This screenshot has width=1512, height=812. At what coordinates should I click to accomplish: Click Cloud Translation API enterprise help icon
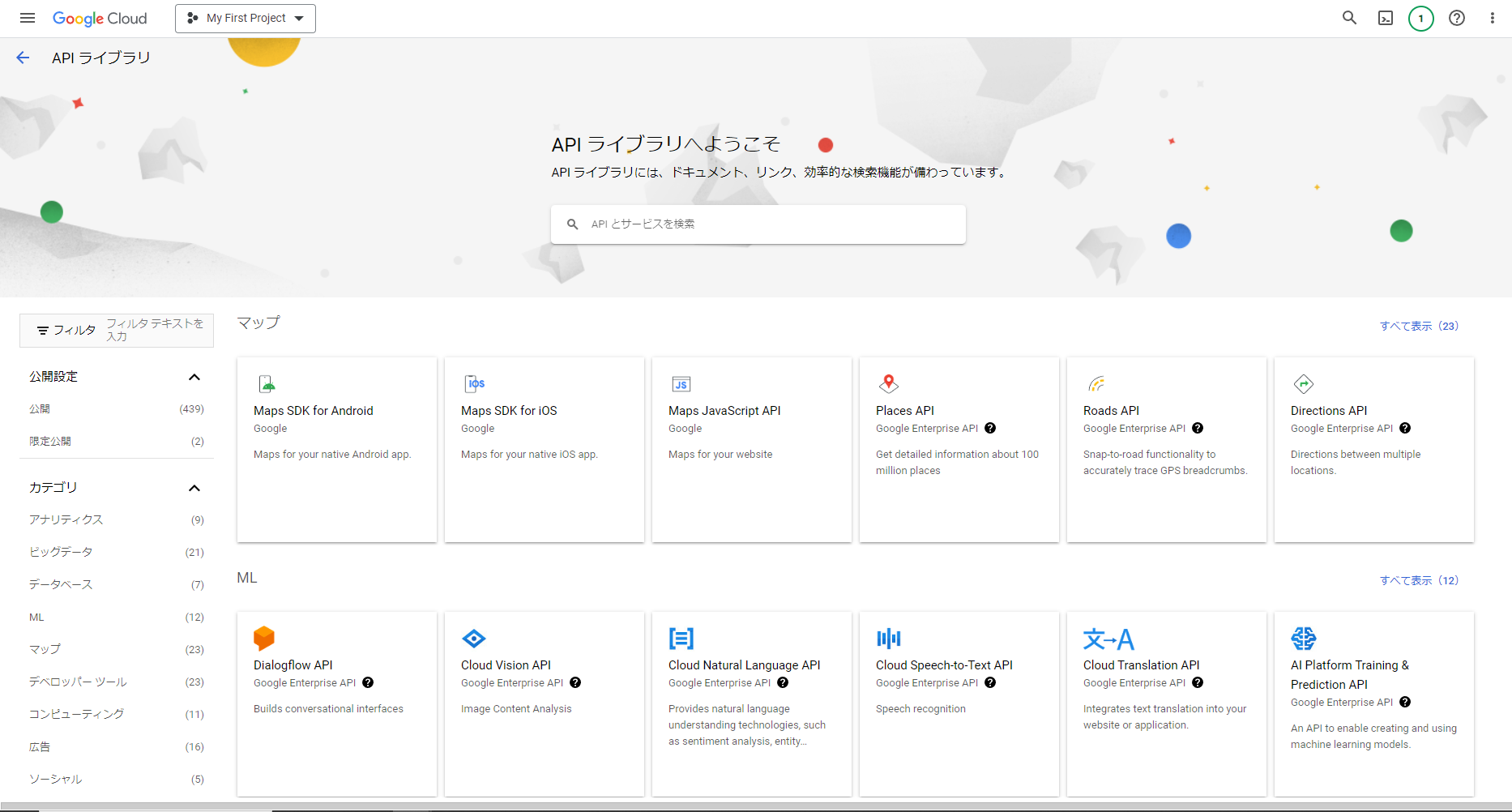(x=1198, y=682)
